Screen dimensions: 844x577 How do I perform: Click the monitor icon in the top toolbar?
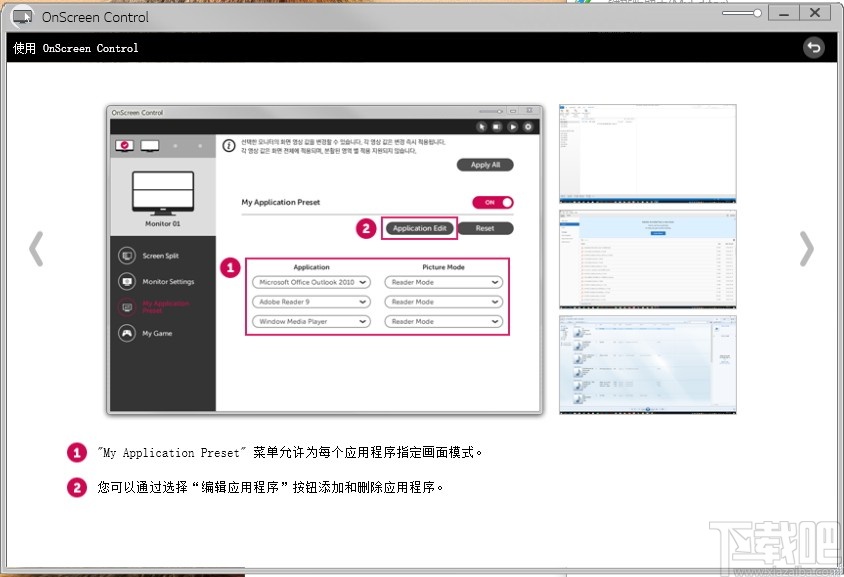point(496,127)
